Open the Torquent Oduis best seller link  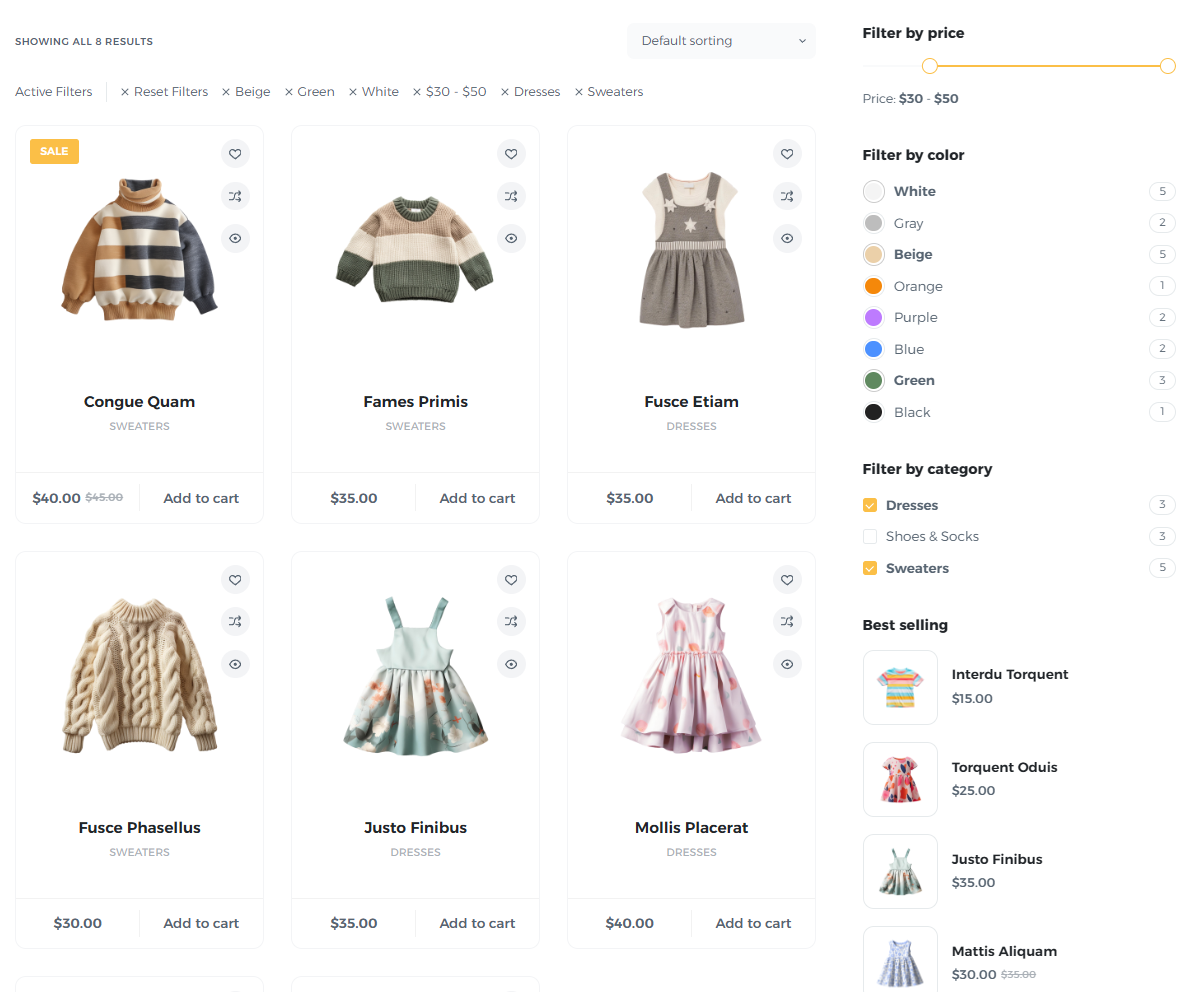pyautogui.click(x=1004, y=767)
